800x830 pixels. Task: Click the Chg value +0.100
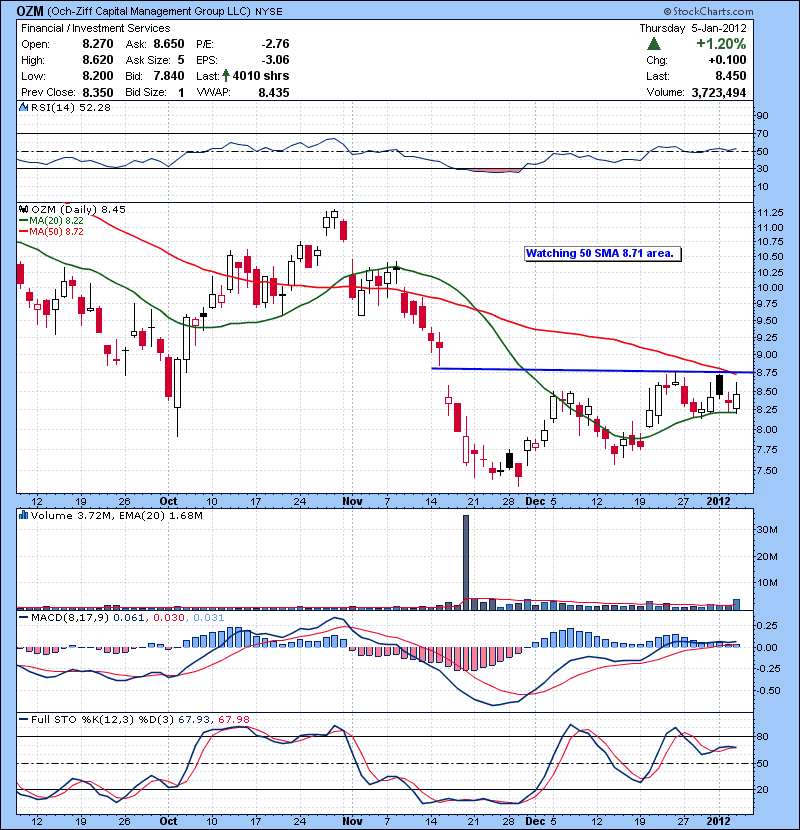point(727,60)
